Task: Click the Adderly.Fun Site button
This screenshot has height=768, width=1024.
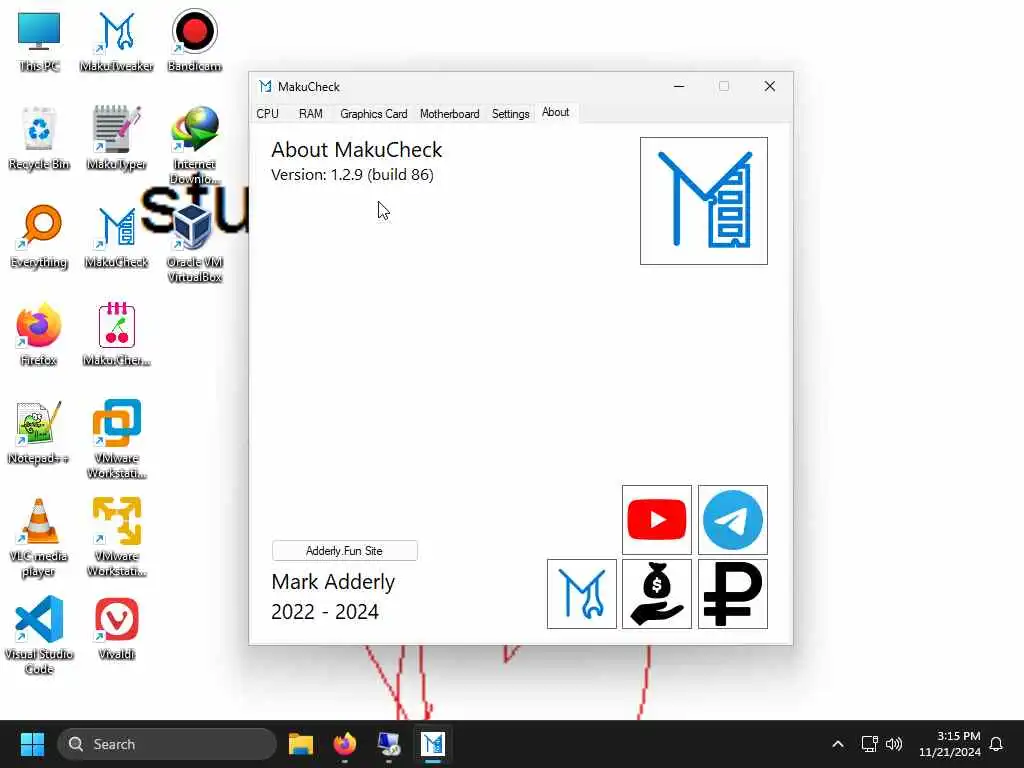Action: 344,551
